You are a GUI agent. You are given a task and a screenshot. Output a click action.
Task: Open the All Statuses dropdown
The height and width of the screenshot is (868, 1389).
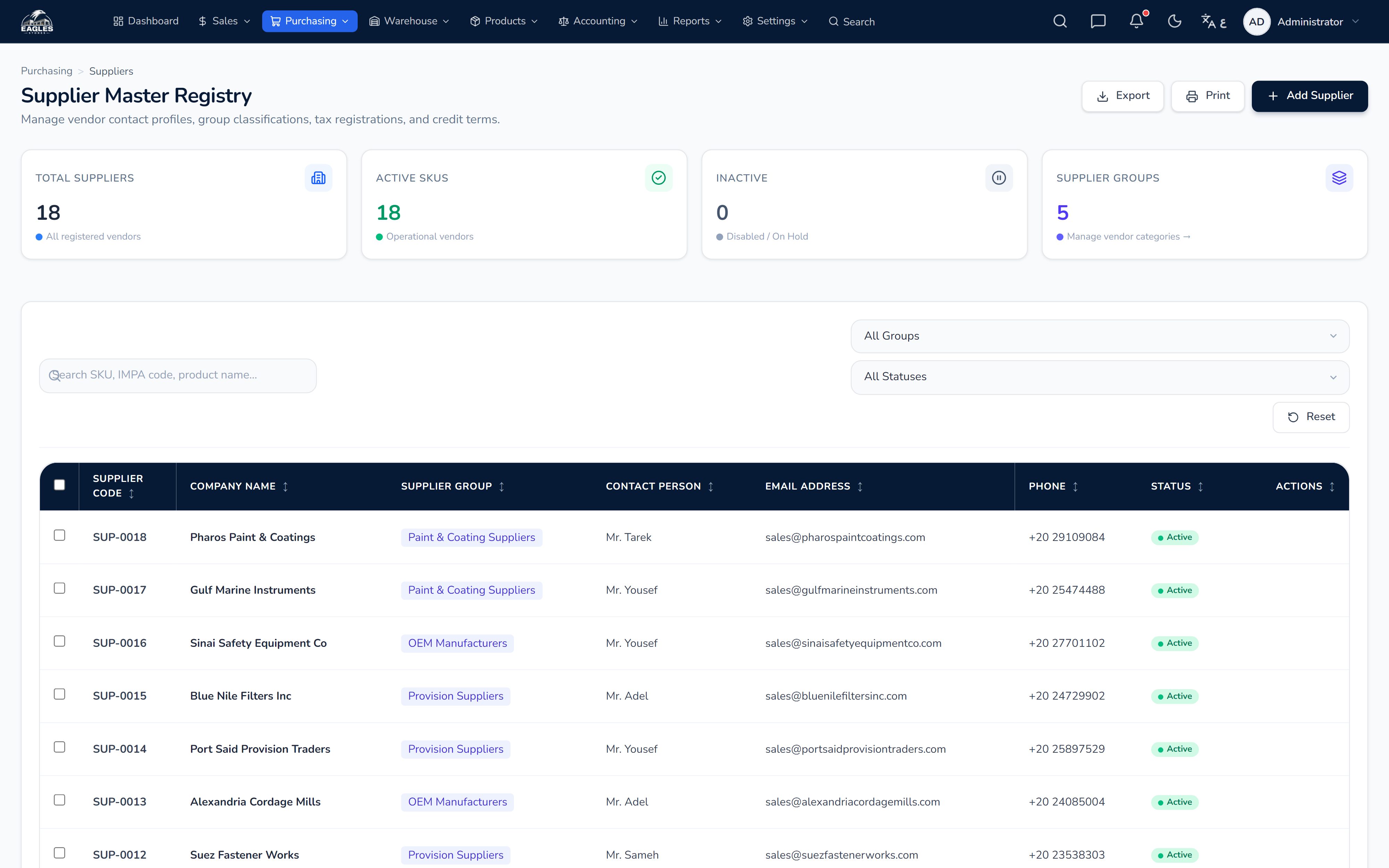click(x=1100, y=377)
